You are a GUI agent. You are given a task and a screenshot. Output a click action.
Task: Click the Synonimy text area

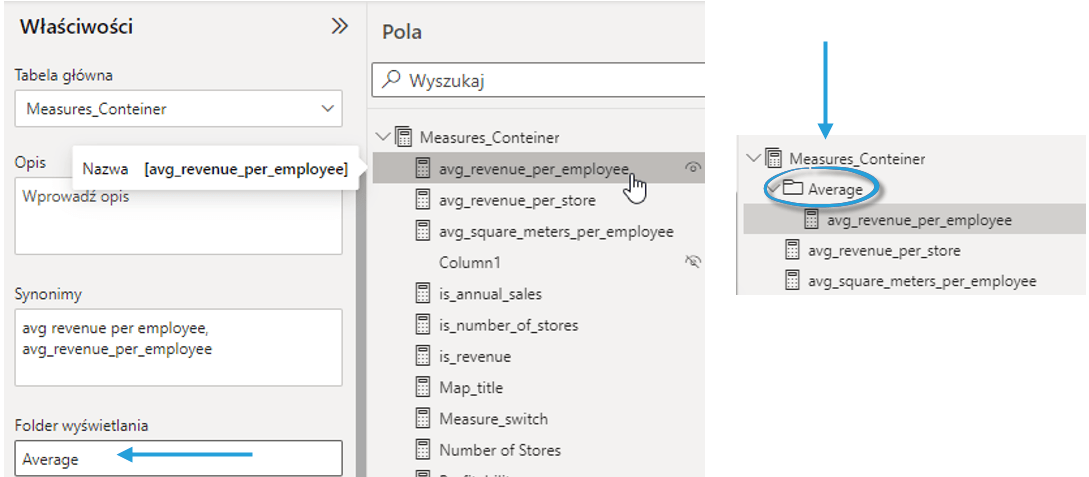click(x=179, y=348)
